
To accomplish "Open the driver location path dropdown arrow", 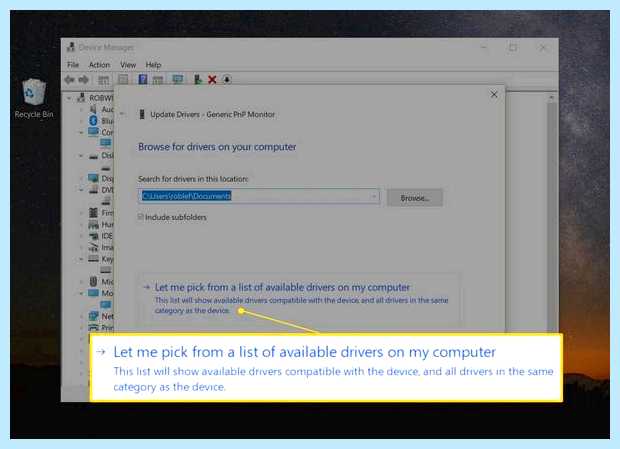I will pyautogui.click(x=374, y=196).
